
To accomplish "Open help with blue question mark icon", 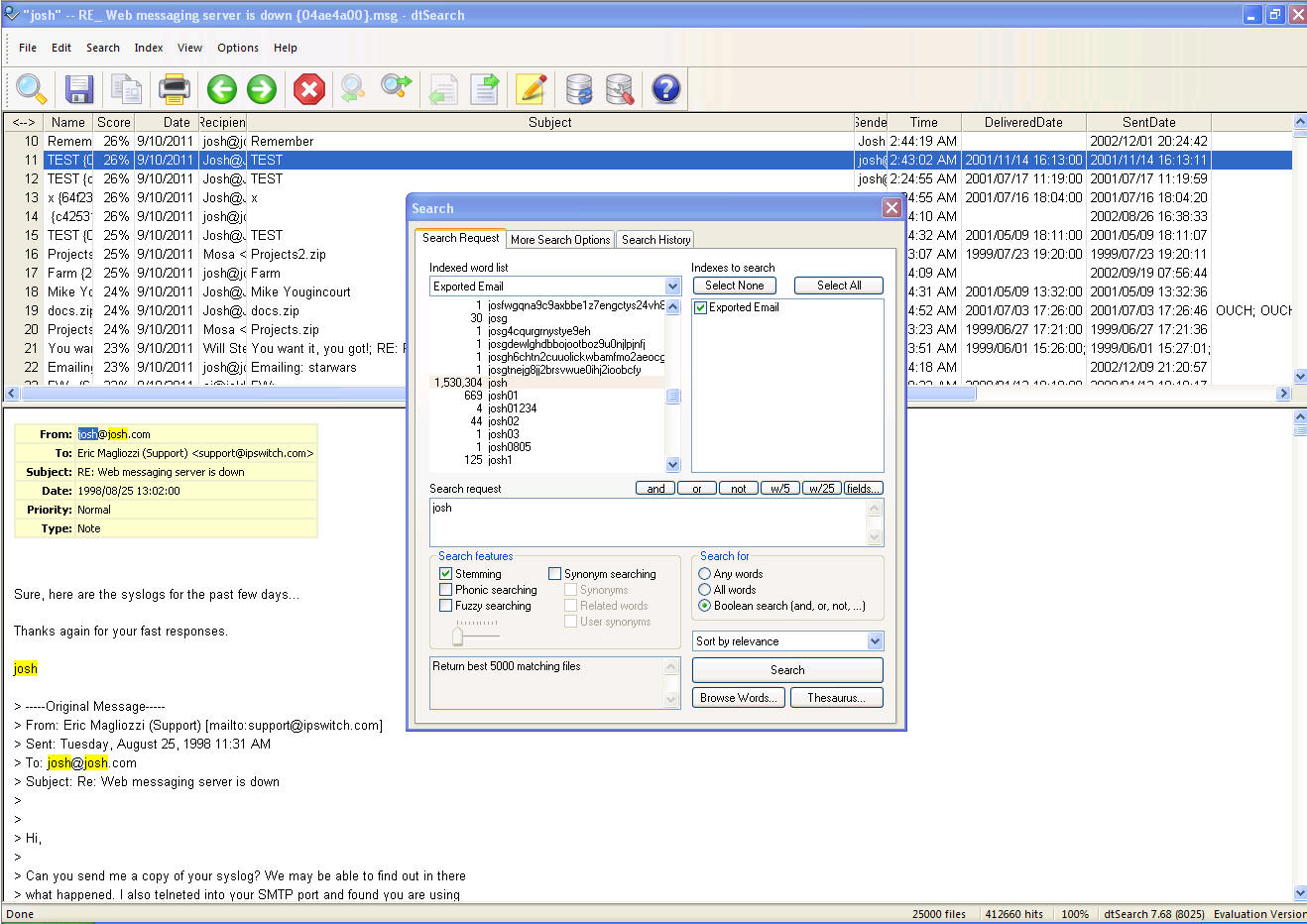I will point(666,89).
